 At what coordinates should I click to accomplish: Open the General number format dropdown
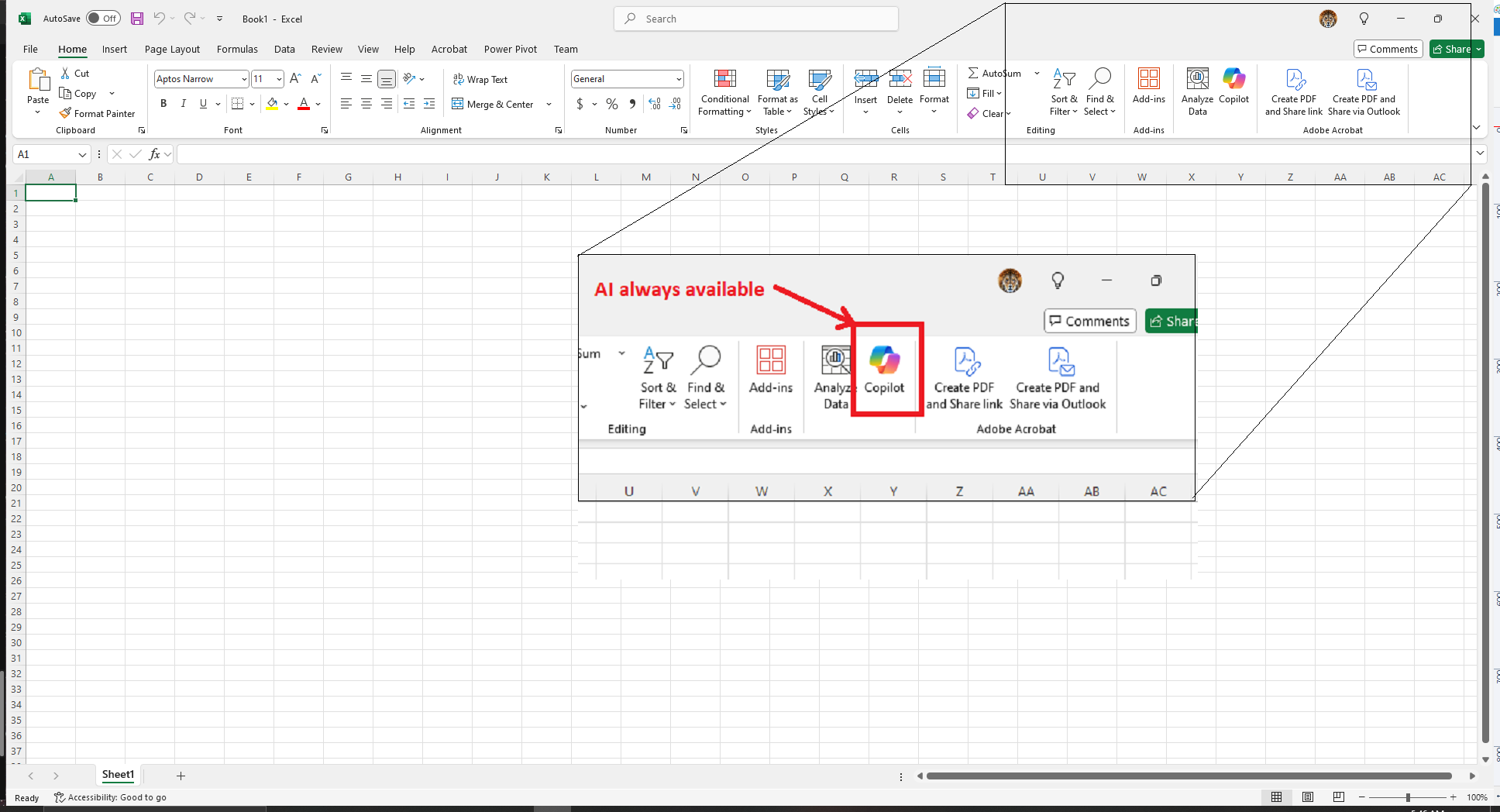click(679, 79)
